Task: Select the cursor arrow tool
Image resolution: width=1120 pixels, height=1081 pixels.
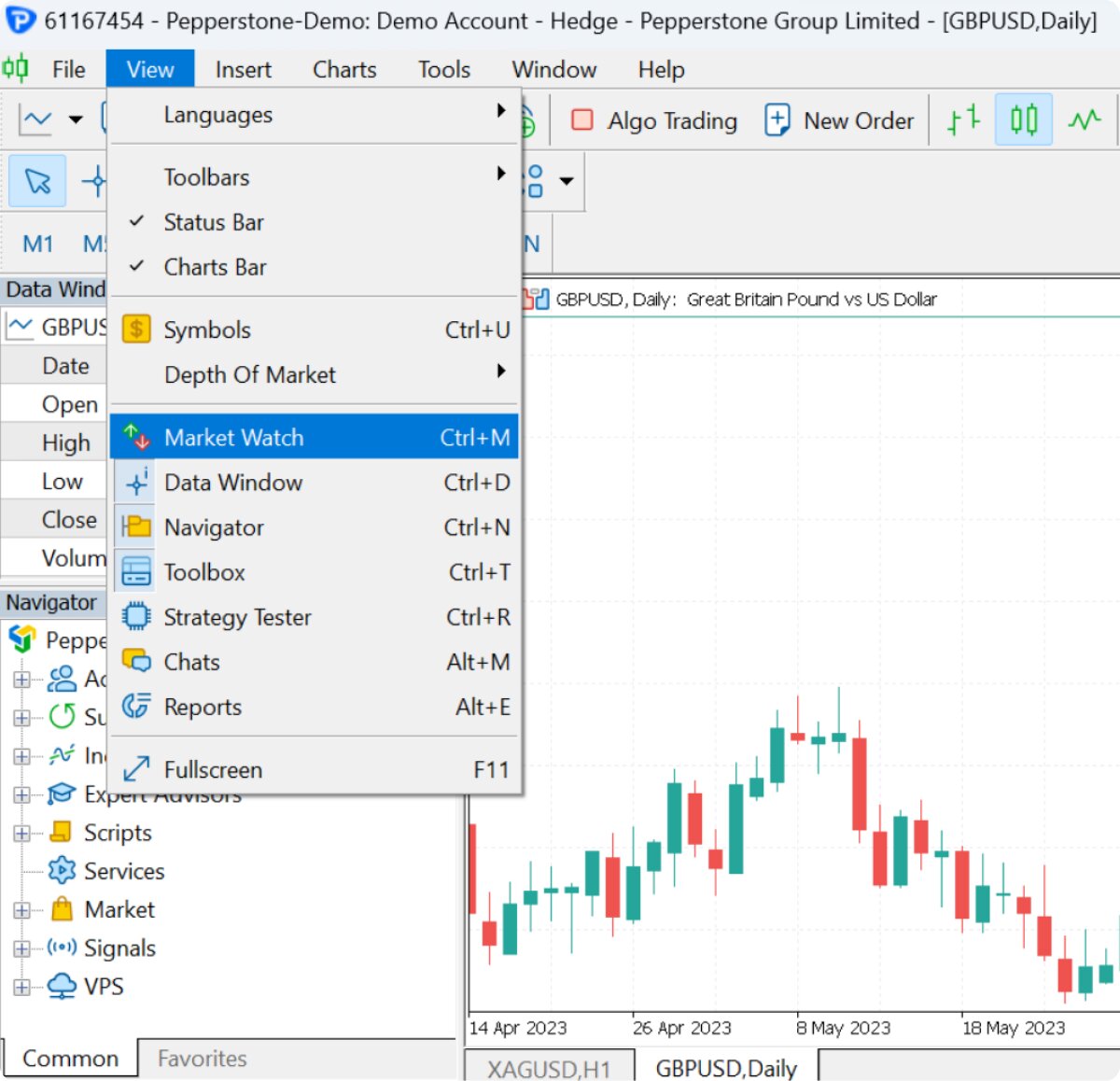Action: coord(37,180)
